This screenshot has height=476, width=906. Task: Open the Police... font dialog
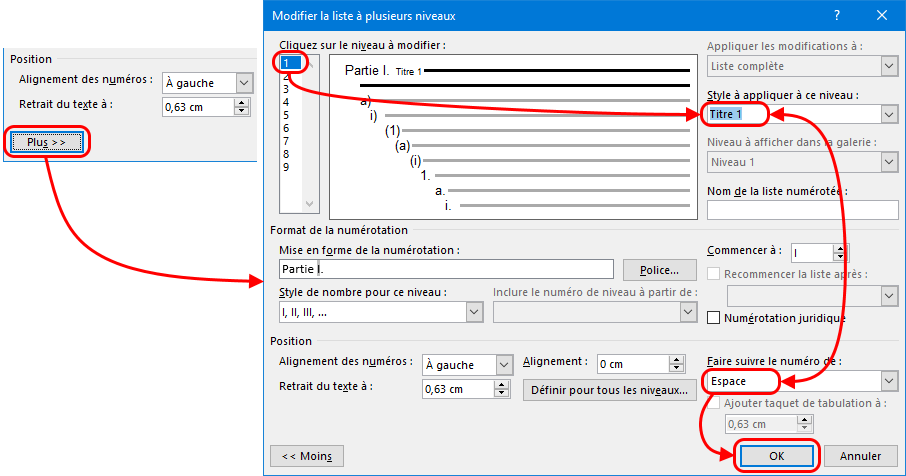point(659,270)
